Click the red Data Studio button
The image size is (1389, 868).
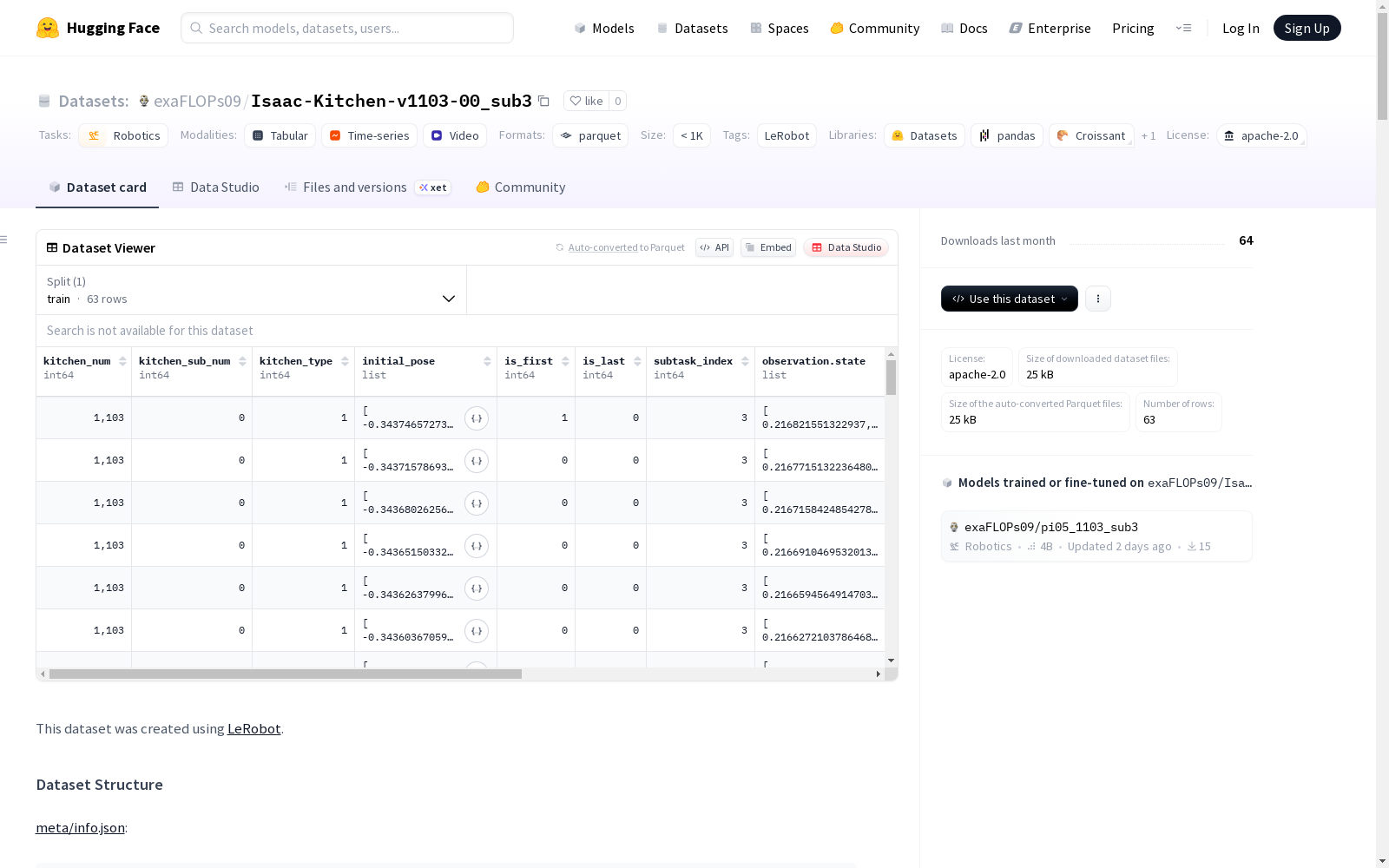pos(846,247)
